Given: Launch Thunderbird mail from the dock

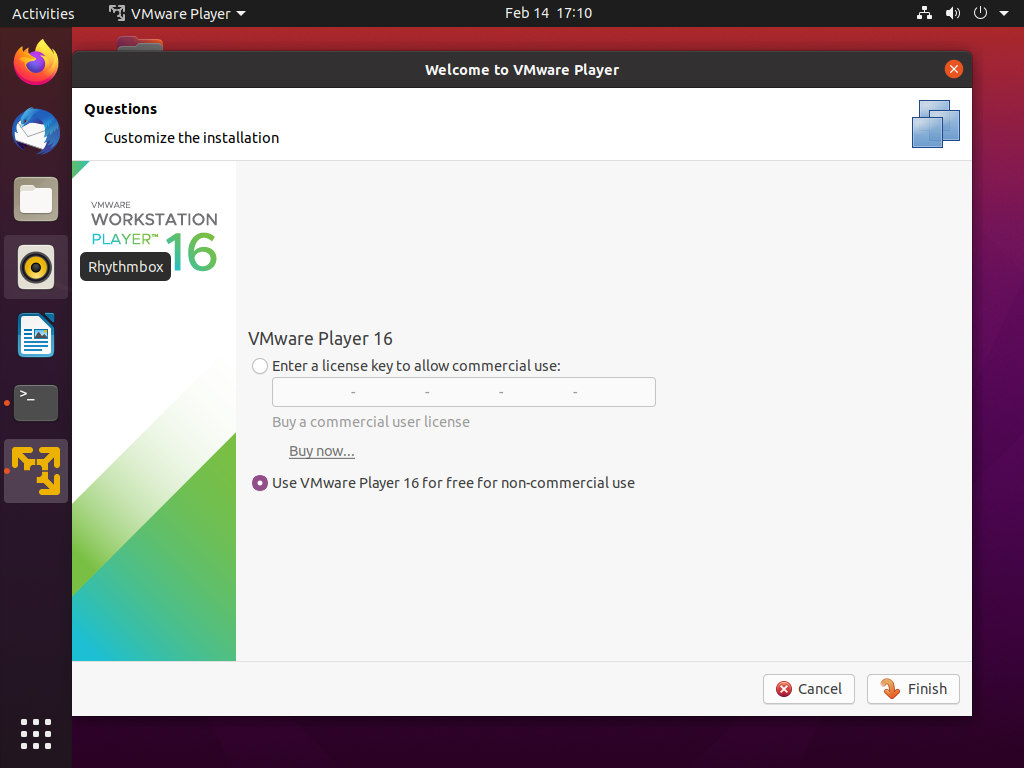Looking at the screenshot, I should [36, 131].
